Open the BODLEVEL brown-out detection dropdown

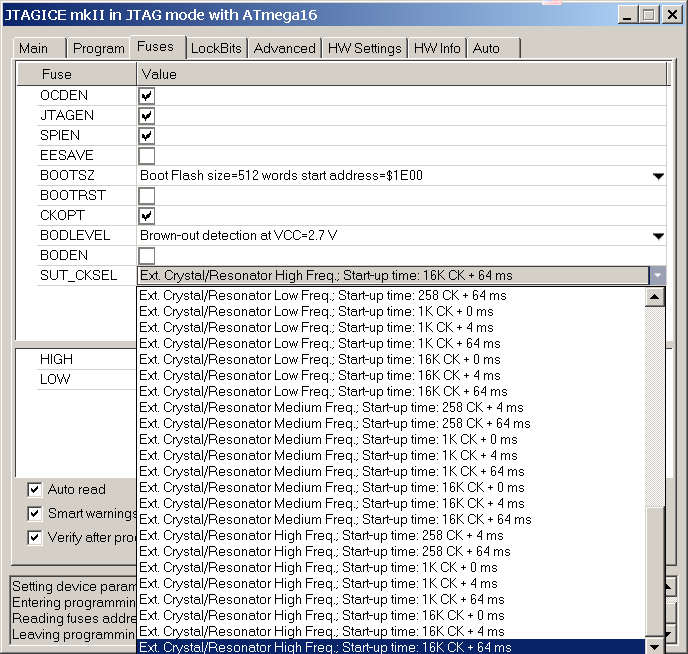[657, 236]
